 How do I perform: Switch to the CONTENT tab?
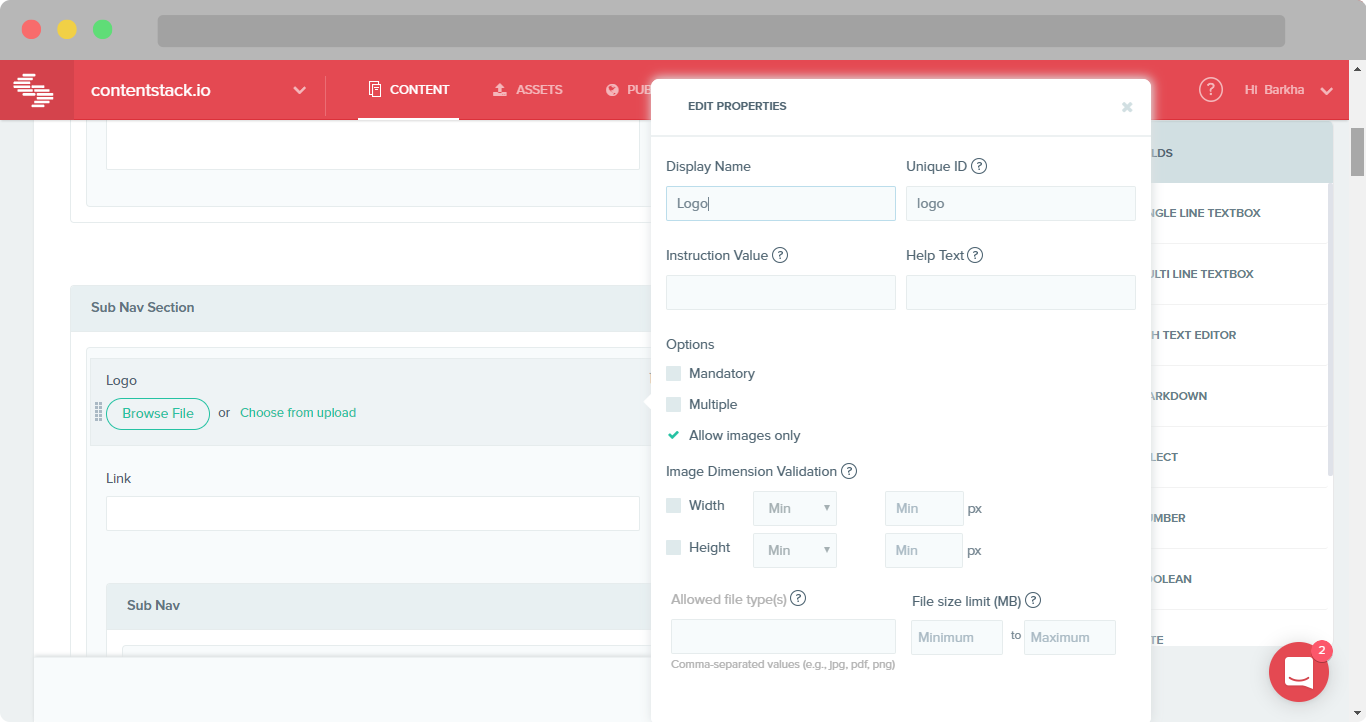coord(409,89)
